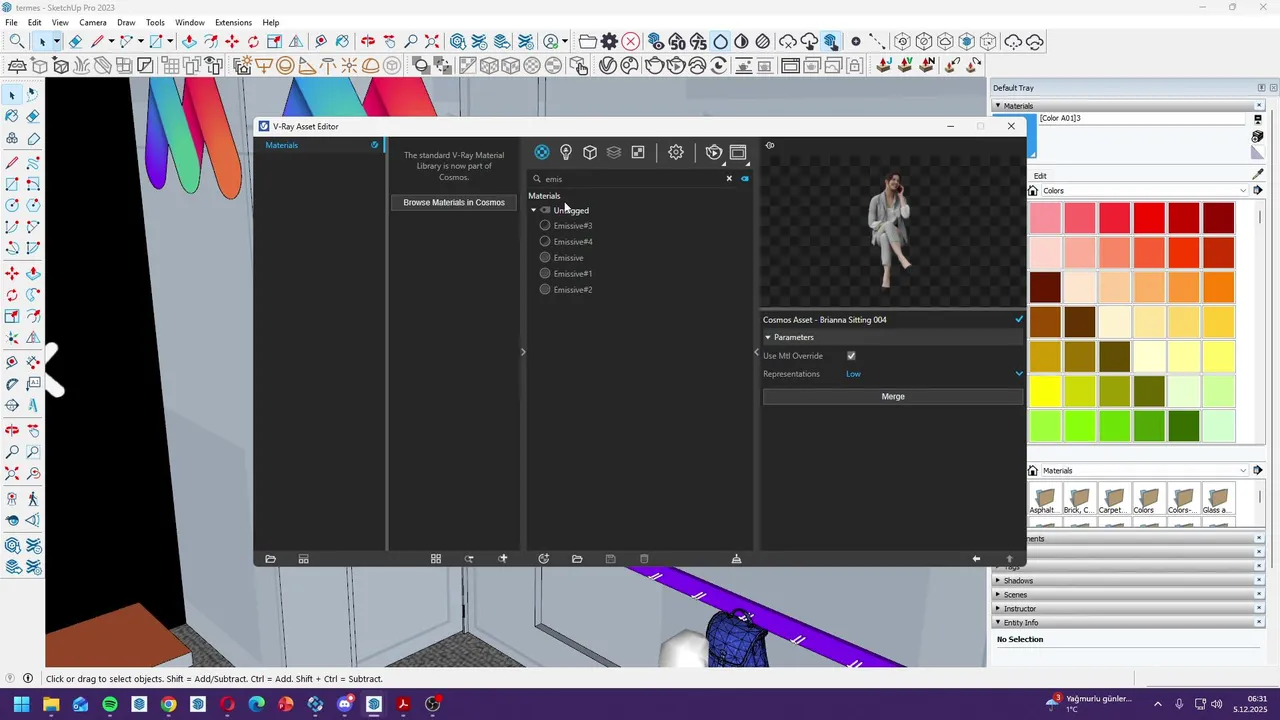Click the Merge button
Image resolution: width=1280 pixels, height=720 pixels.
[x=893, y=397]
